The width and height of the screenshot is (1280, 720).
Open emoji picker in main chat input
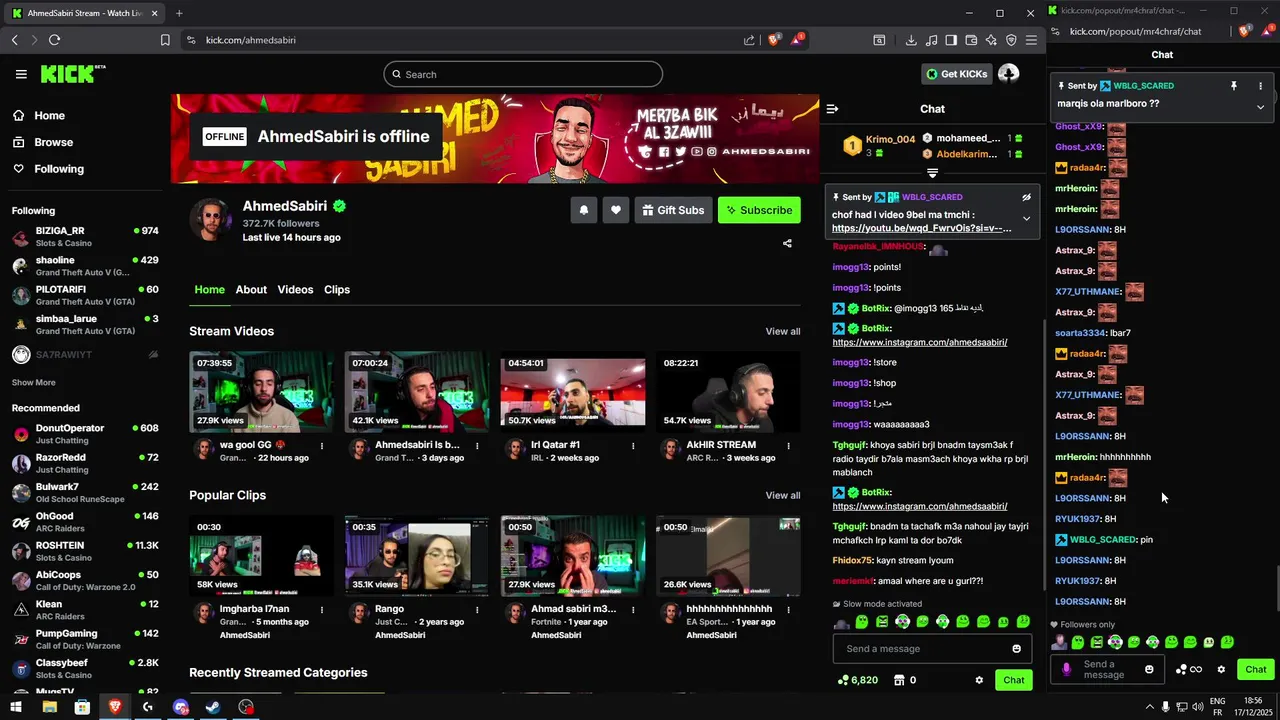tap(1017, 649)
